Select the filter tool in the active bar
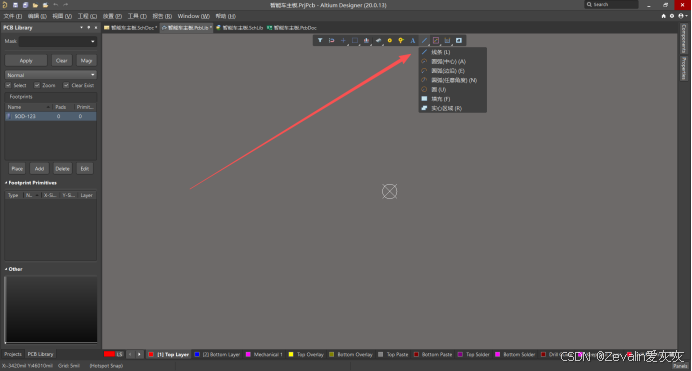The image size is (692, 371). [320, 41]
